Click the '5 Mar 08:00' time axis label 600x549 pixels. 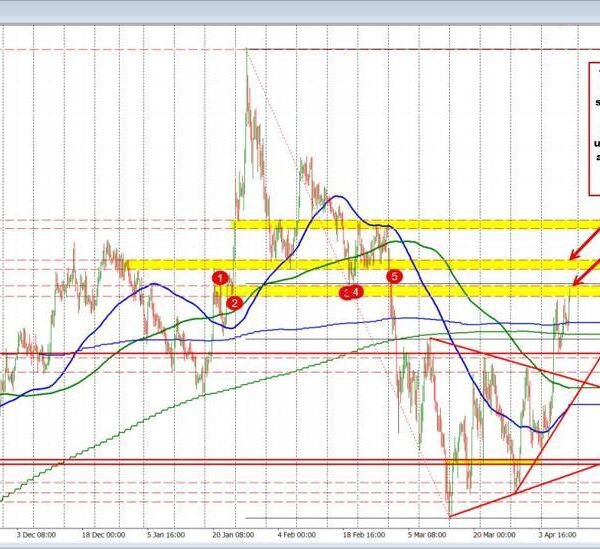pos(427,534)
